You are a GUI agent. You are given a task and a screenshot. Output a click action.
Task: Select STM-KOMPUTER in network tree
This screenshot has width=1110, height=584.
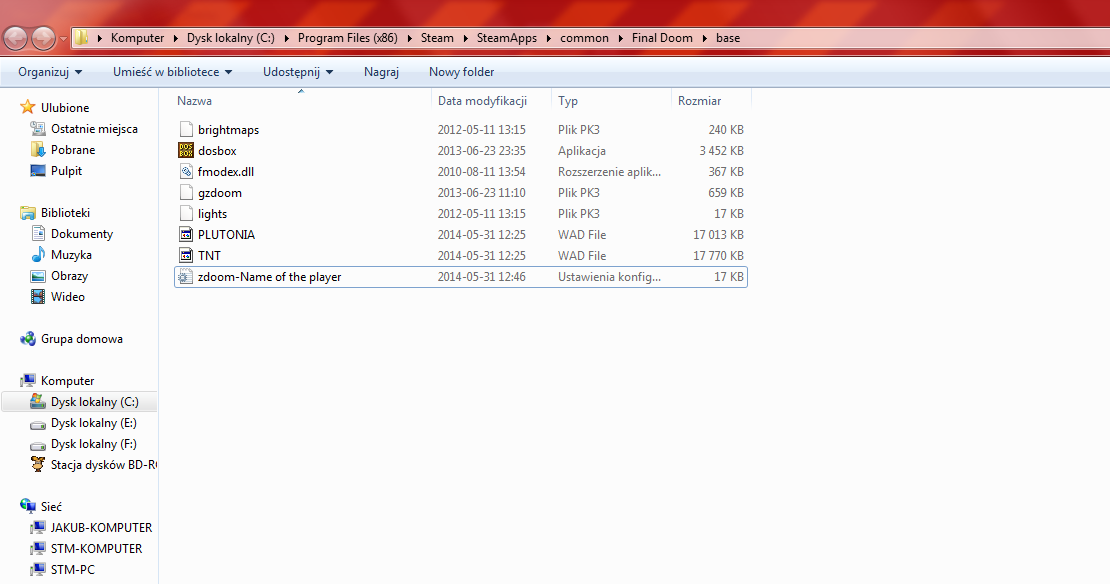click(x=96, y=549)
